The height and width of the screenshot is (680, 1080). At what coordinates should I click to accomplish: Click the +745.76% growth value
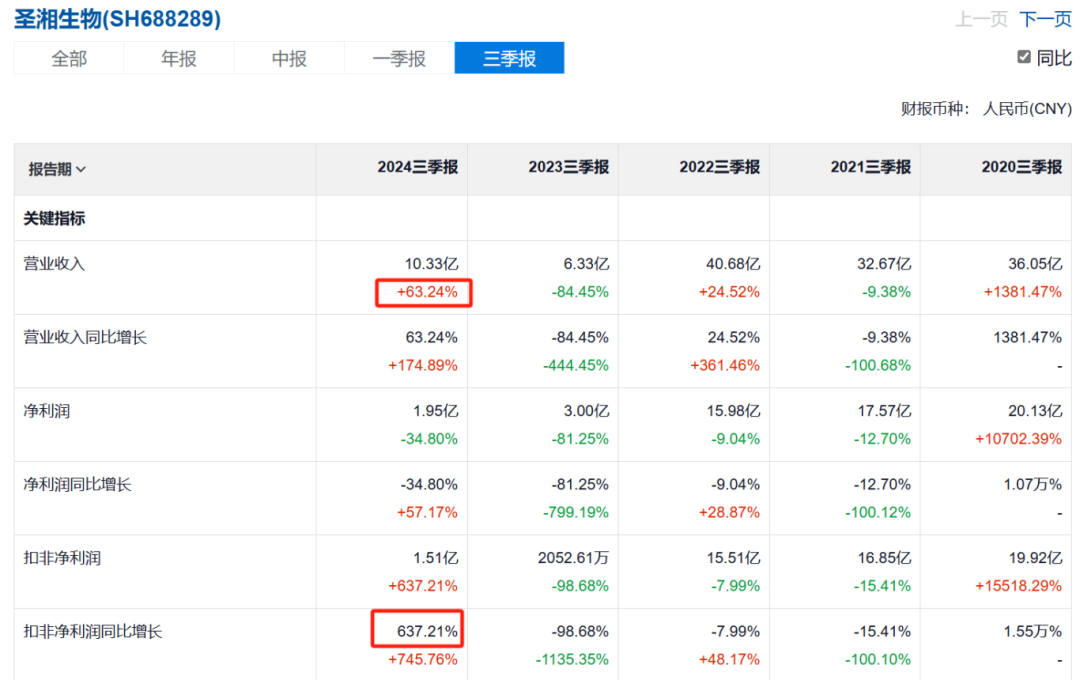[423, 660]
